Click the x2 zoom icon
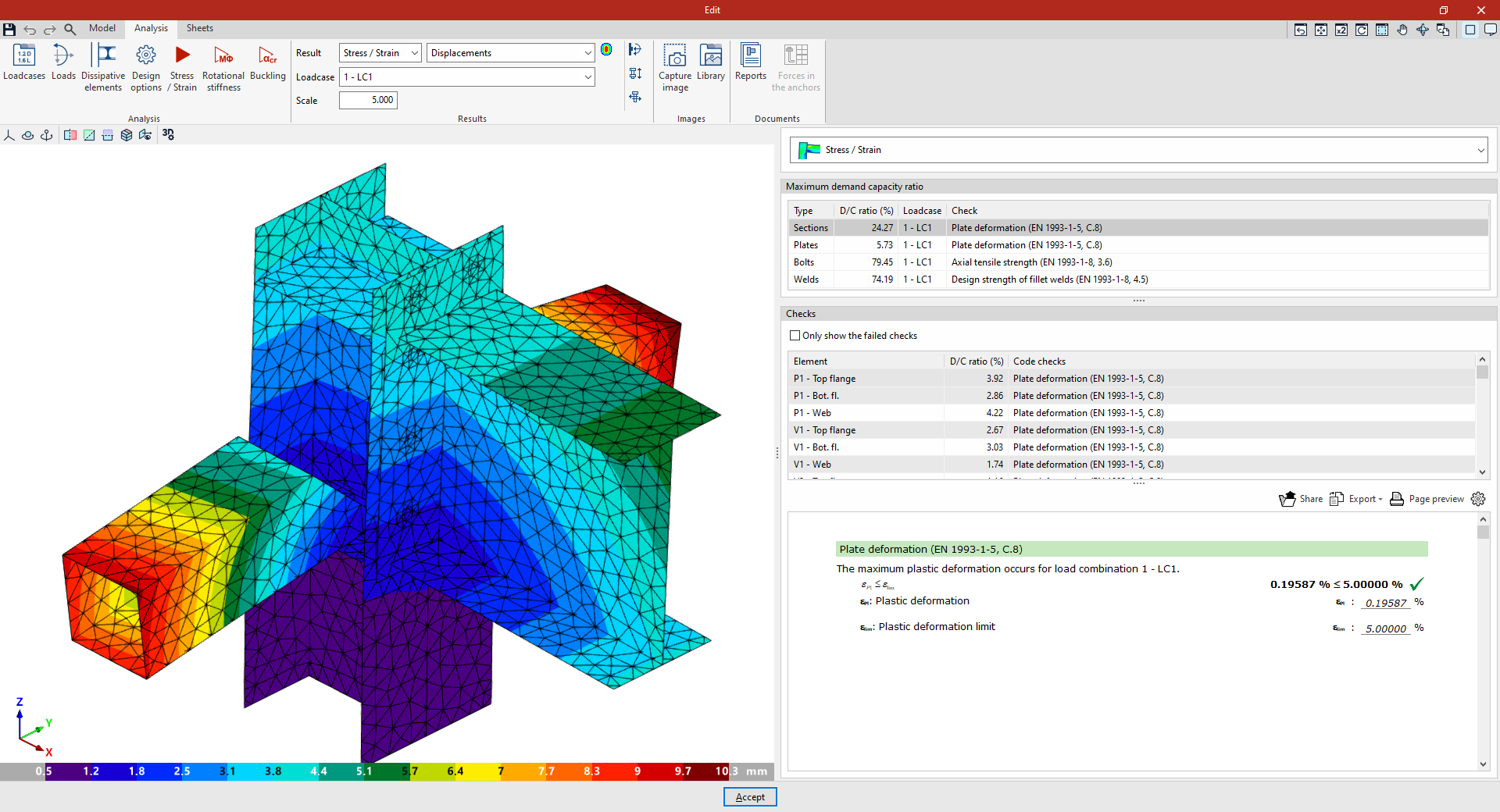Screen dimensions: 1500x812 click(x=1341, y=30)
